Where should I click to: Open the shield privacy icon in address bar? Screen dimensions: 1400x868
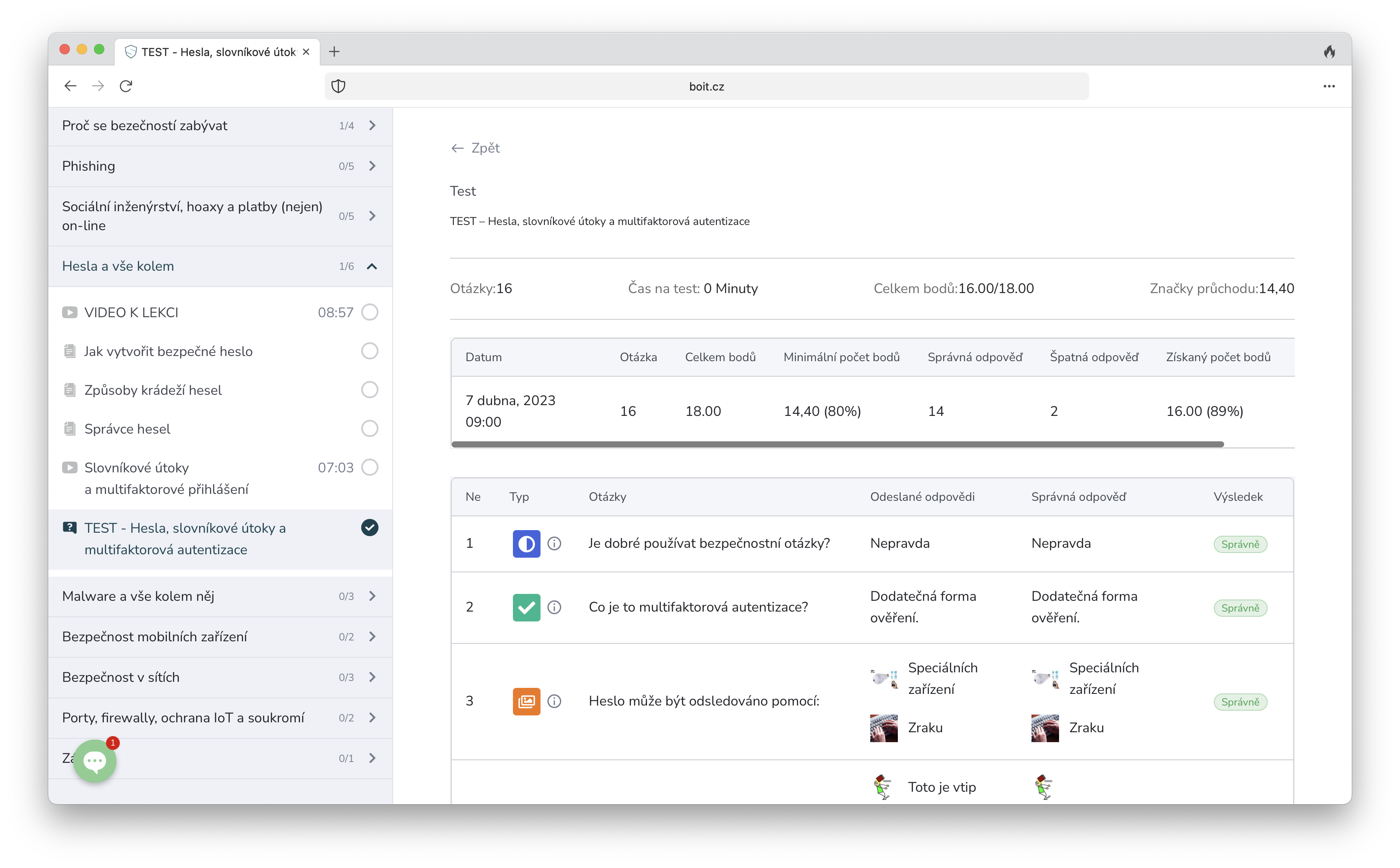(338, 86)
